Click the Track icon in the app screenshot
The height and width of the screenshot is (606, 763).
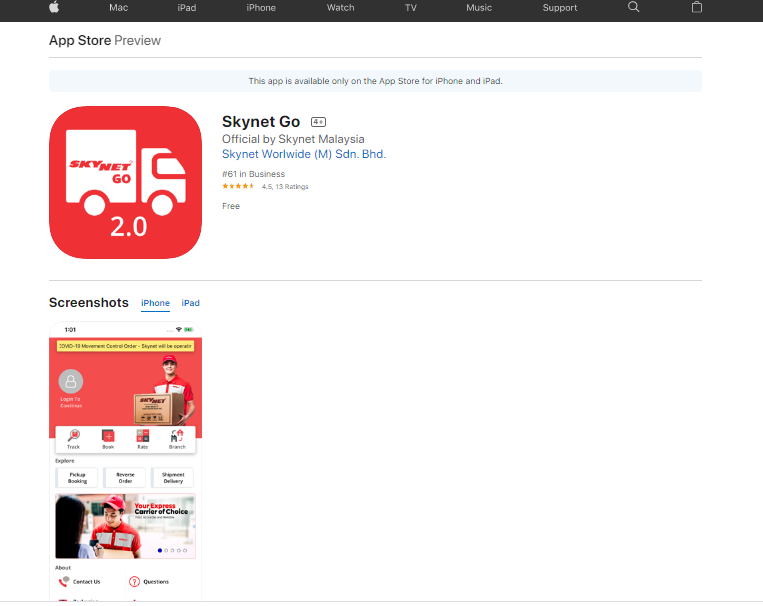73,436
